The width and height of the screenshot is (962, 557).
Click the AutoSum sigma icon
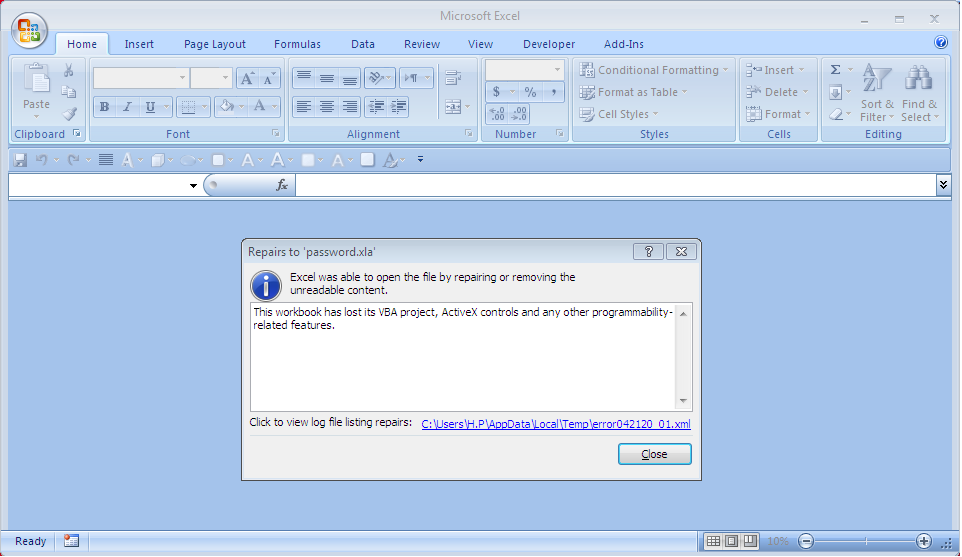tap(836, 70)
